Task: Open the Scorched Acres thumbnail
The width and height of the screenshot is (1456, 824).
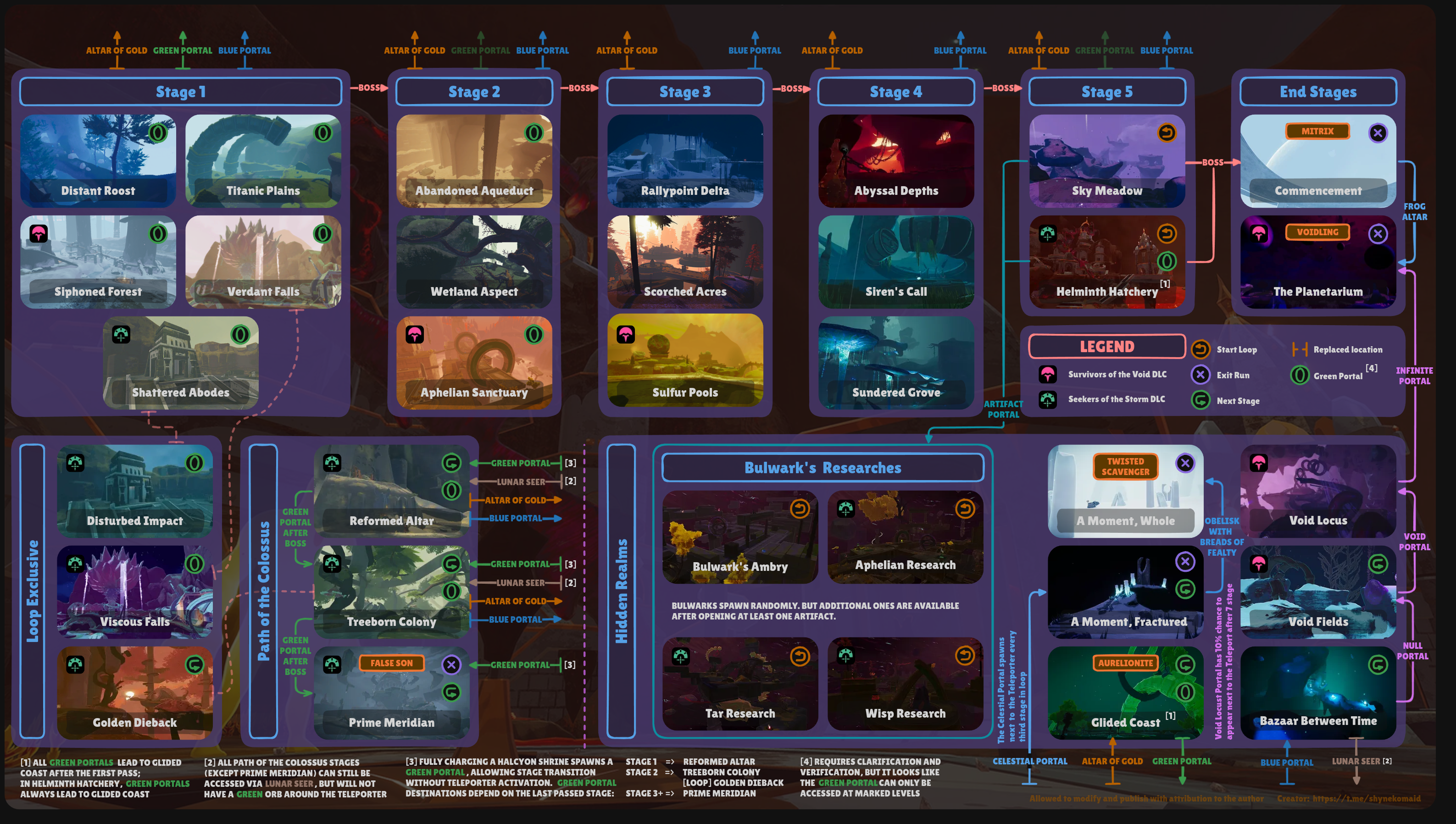Action: (685, 262)
